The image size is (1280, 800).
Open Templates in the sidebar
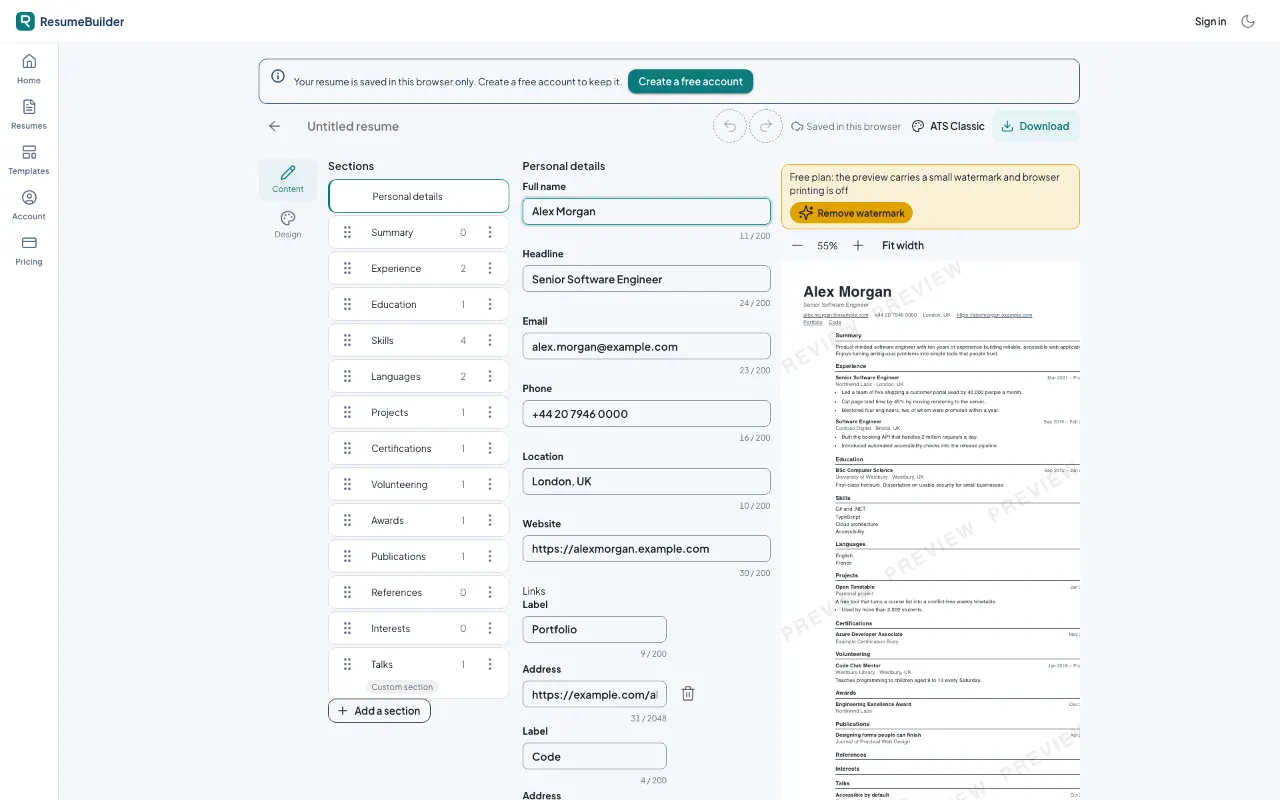click(29, 159)
